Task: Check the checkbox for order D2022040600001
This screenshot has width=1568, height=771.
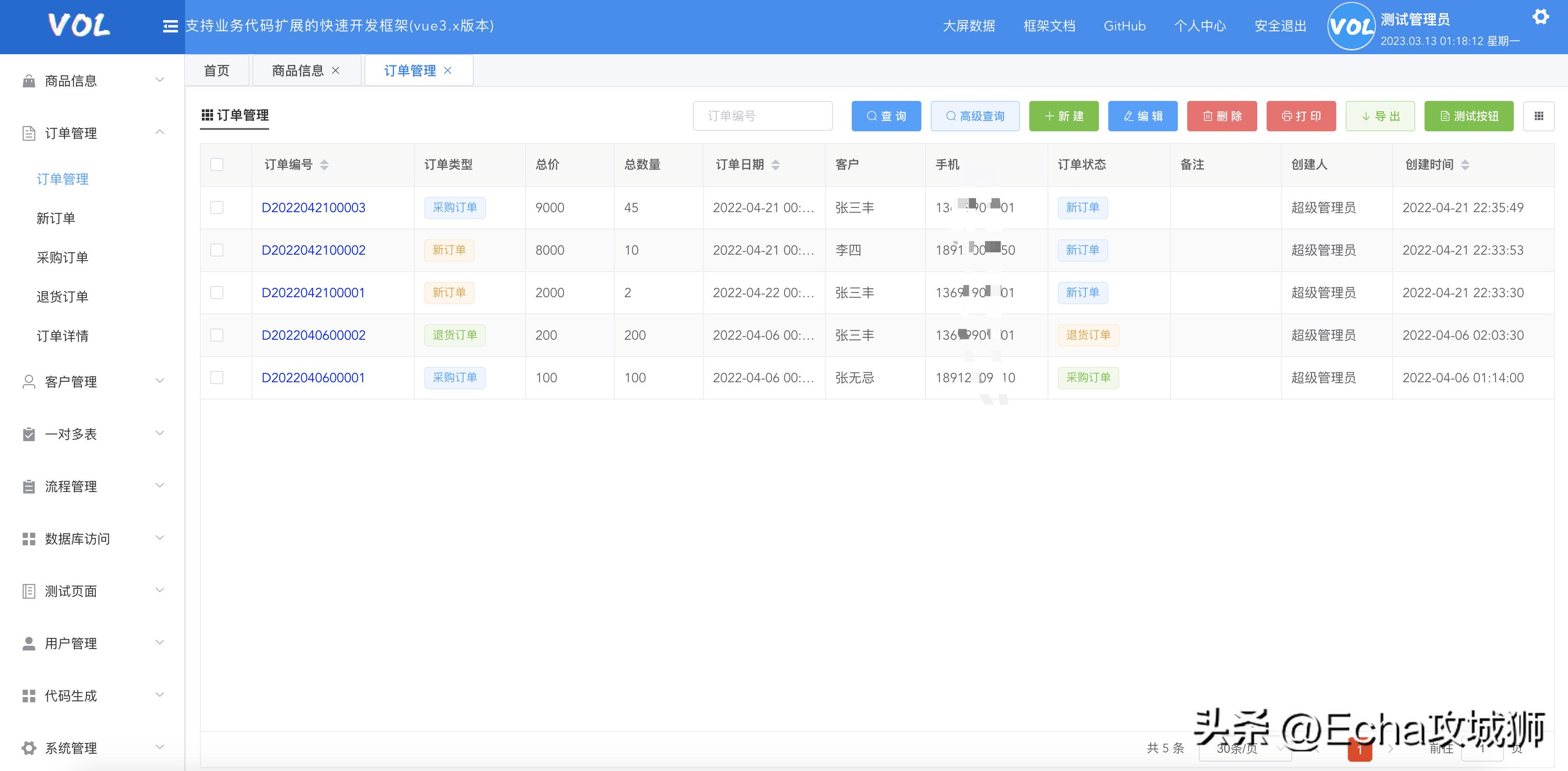Action: click(217, 377)
